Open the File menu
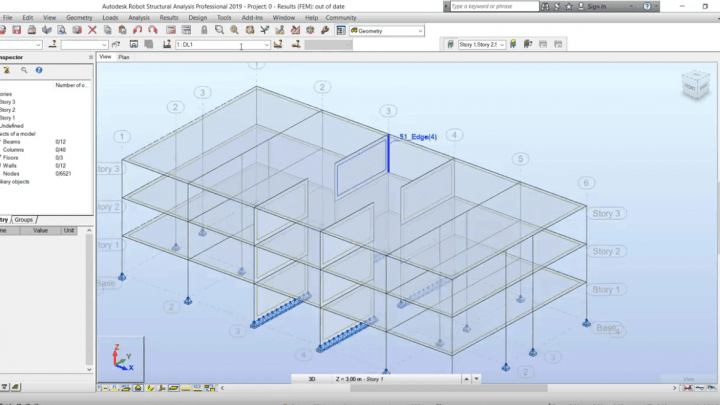Viewport: 720px width, 405px height. tap(7, 17)
